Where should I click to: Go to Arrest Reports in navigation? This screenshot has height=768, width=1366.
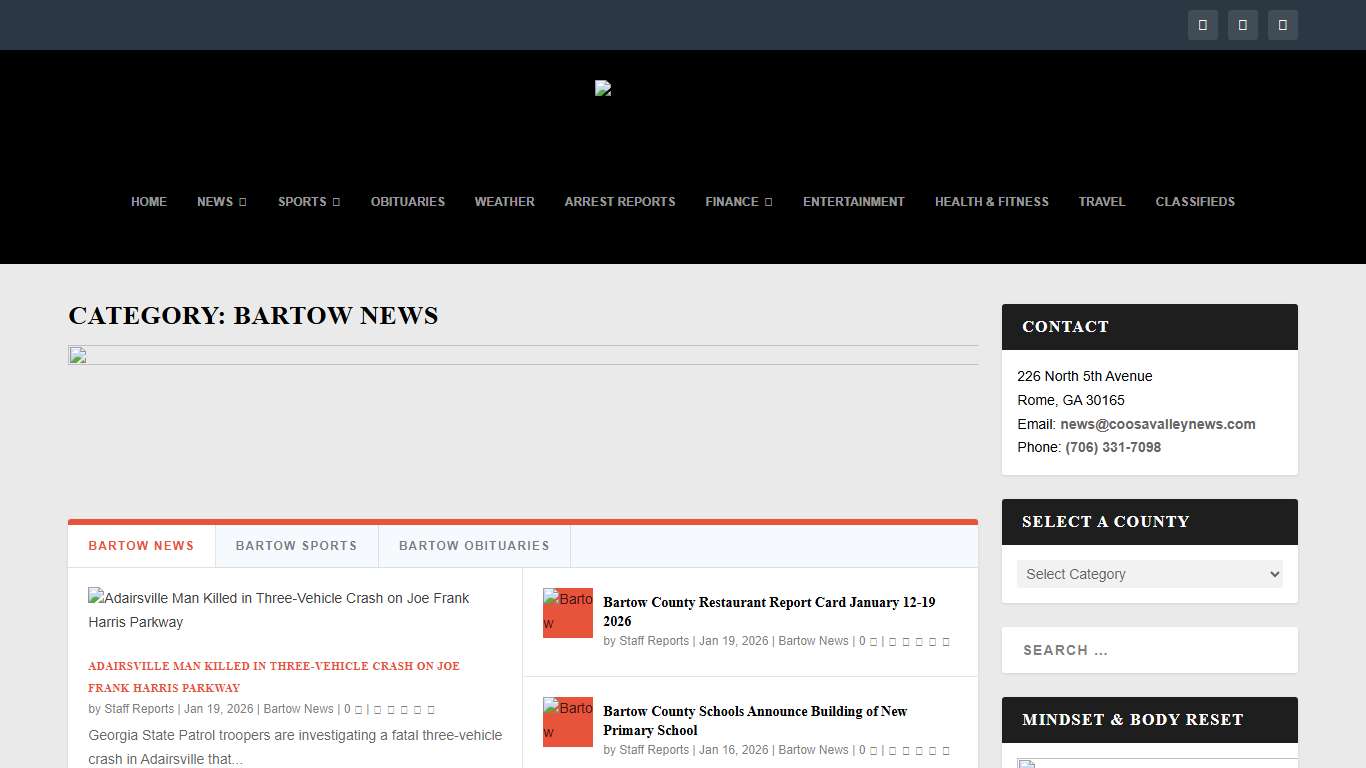[x=619, y=202]
